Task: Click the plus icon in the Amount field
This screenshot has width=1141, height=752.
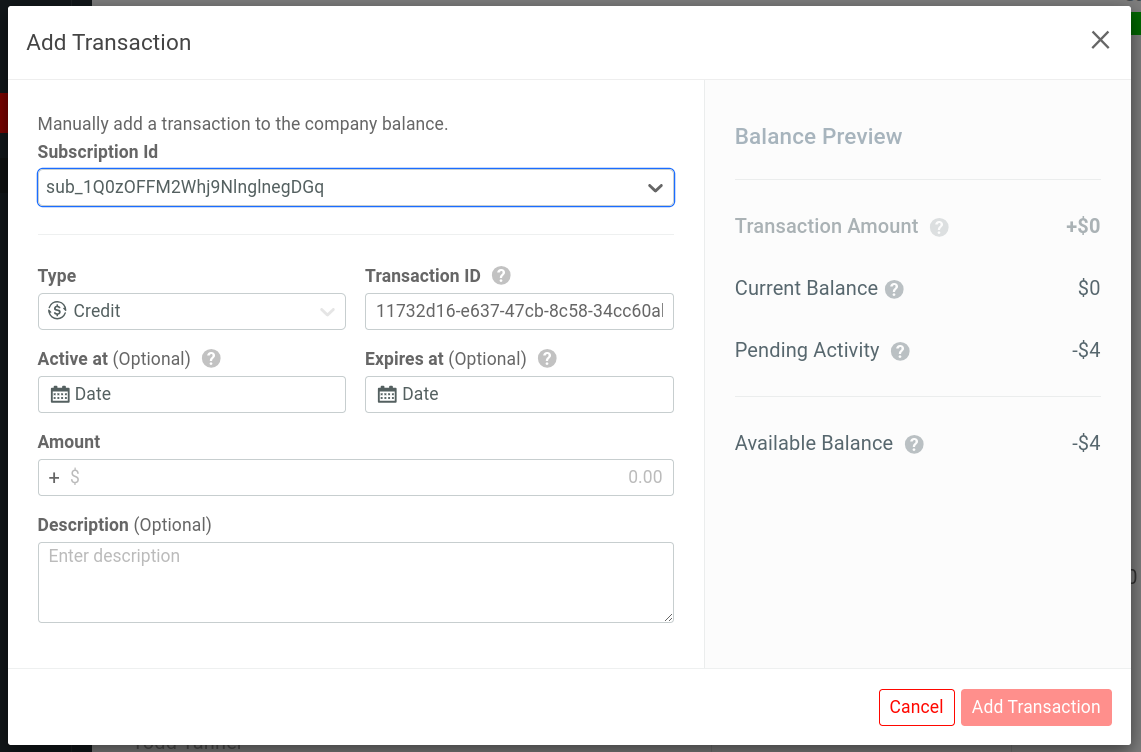Action: click(55, 477)
